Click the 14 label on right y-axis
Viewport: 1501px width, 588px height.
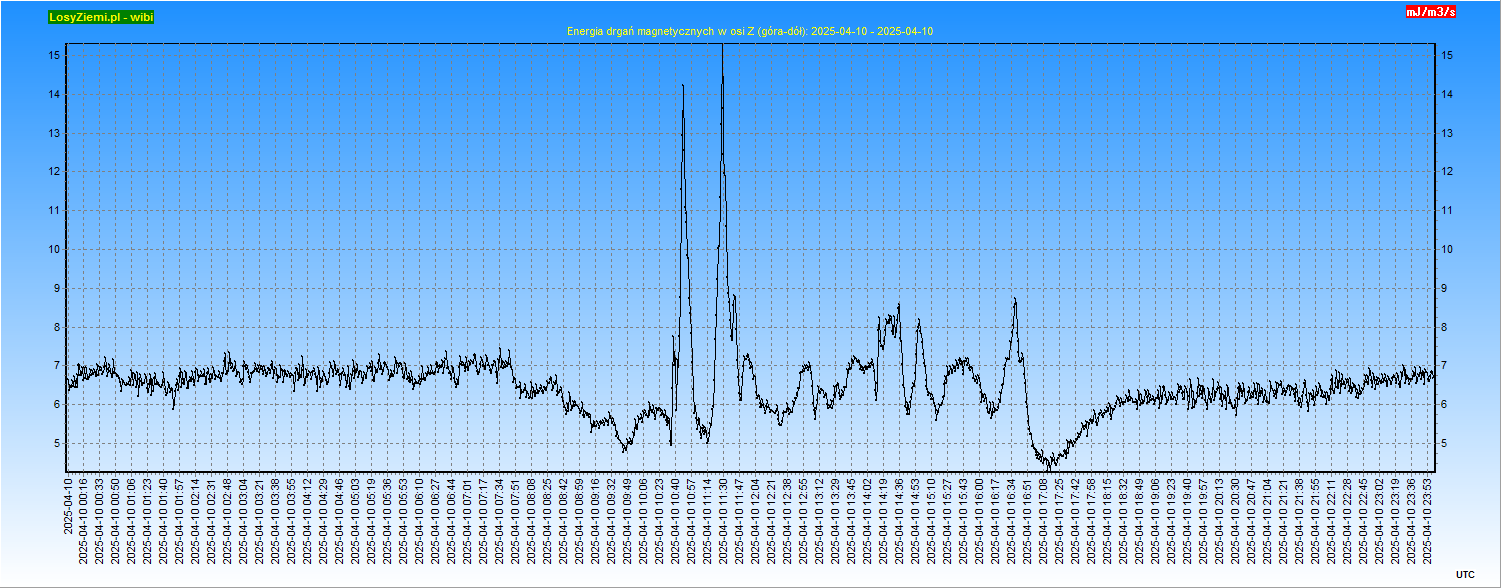(1447, 95)
